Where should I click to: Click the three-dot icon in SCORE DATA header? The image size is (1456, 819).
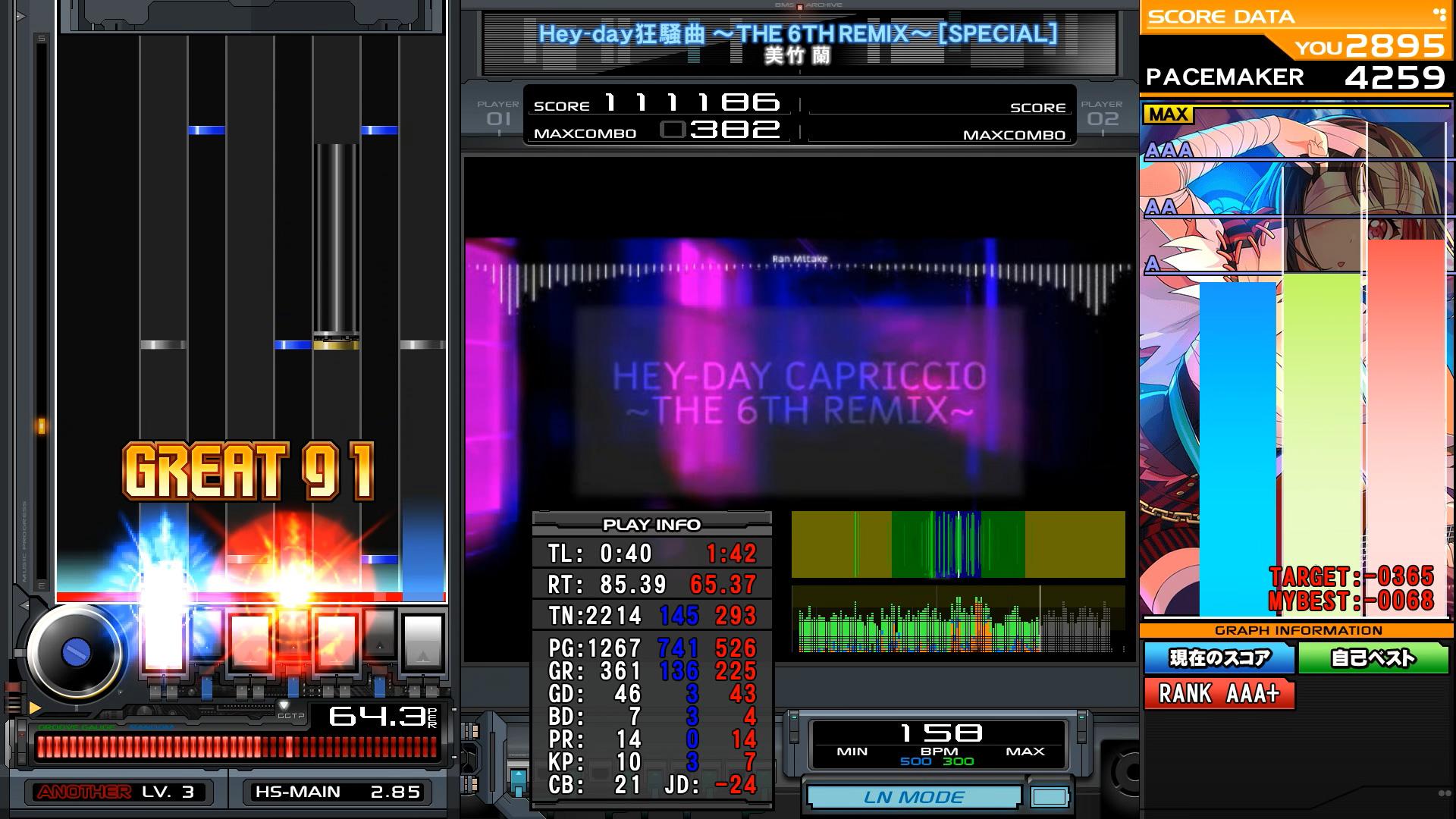pyautogui.click(x=1439, y=14)
